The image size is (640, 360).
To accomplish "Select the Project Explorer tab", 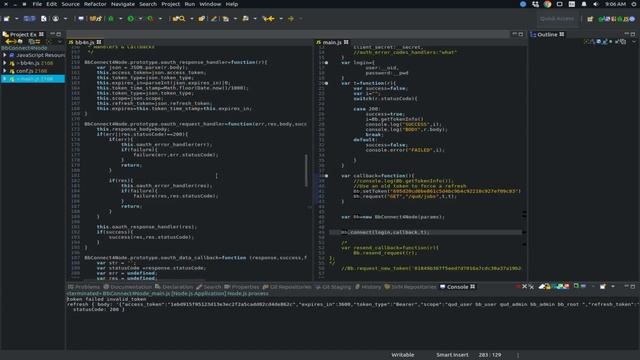I will pos(23,35).
